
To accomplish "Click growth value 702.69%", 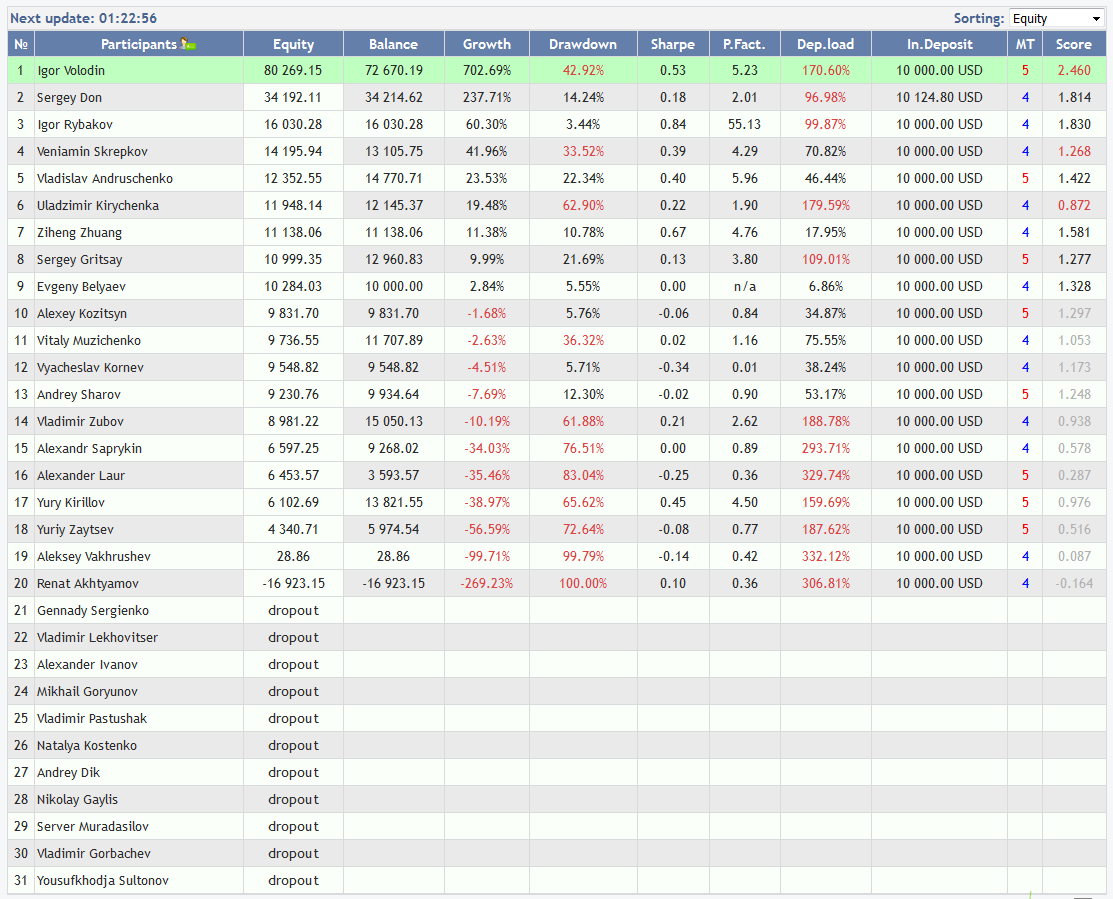I will [487, 70].
